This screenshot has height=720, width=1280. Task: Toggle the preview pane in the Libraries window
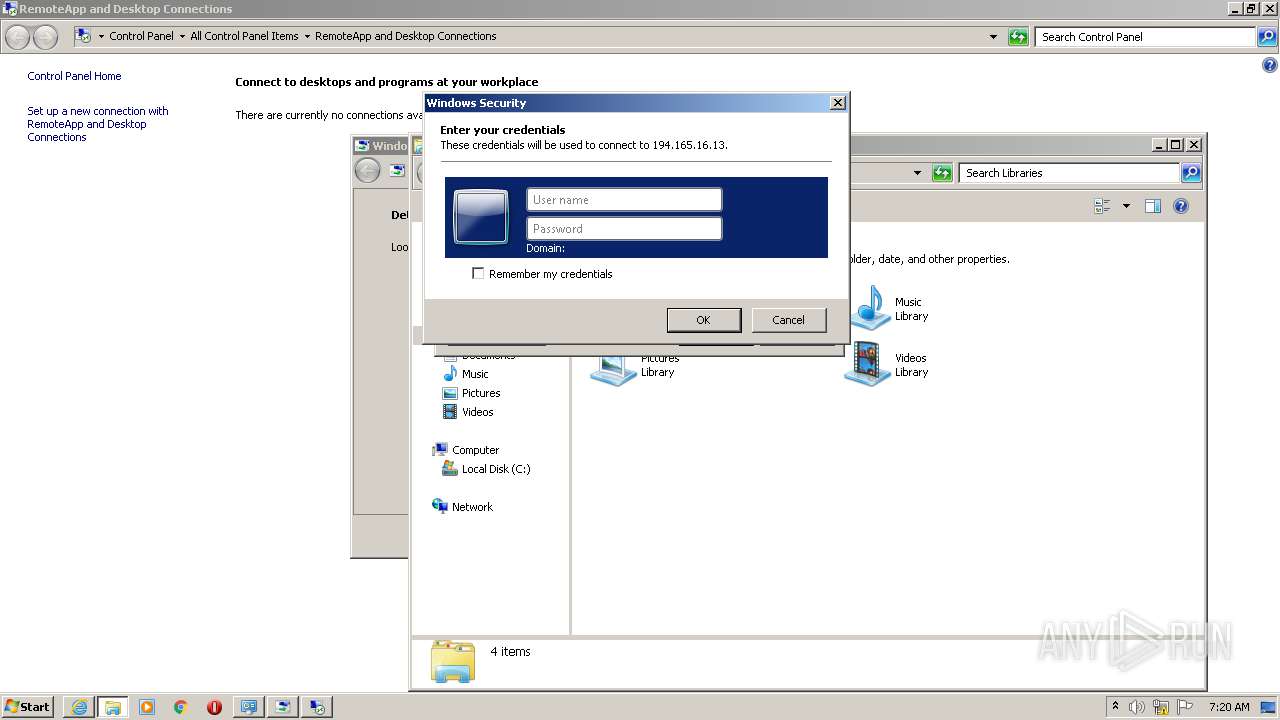(1152, 206)
